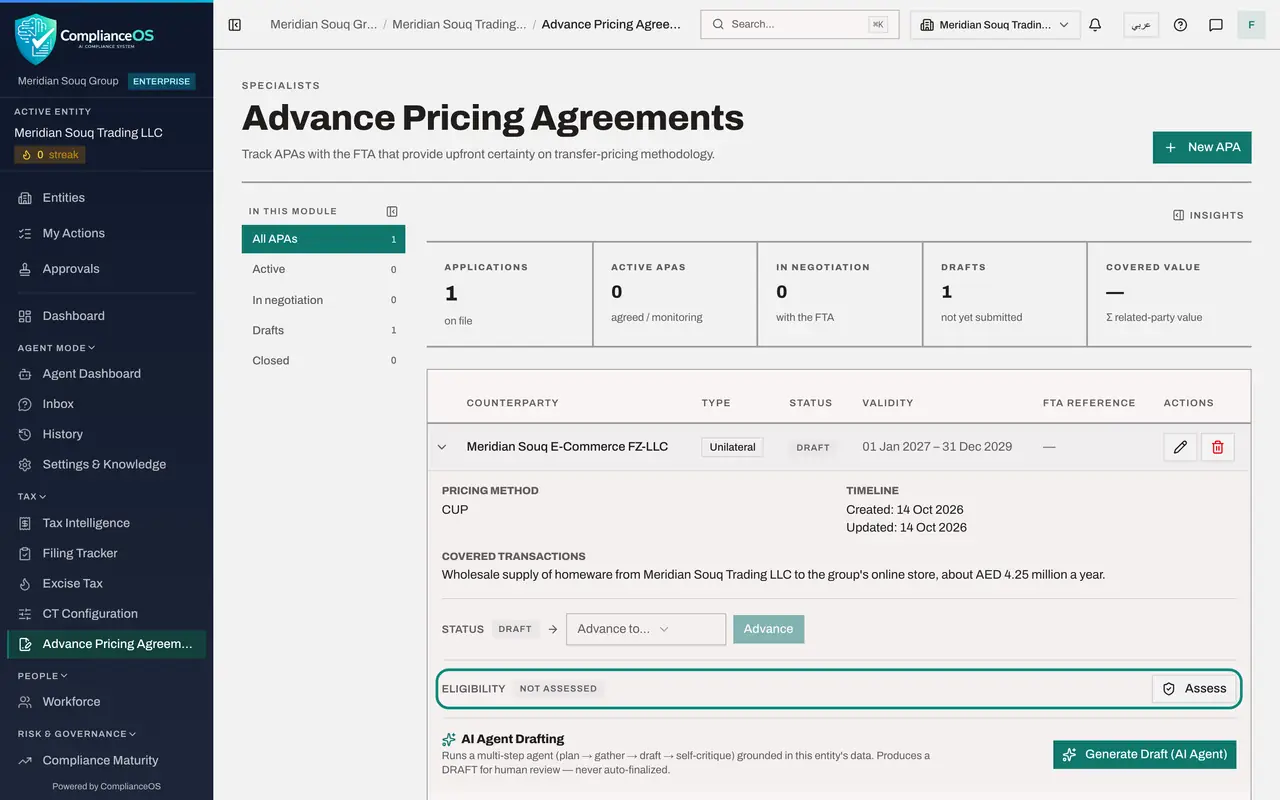Click the ComplianceOS shield logo
The width and height of the screenshot is (1280, 800).
pos(36,39)
